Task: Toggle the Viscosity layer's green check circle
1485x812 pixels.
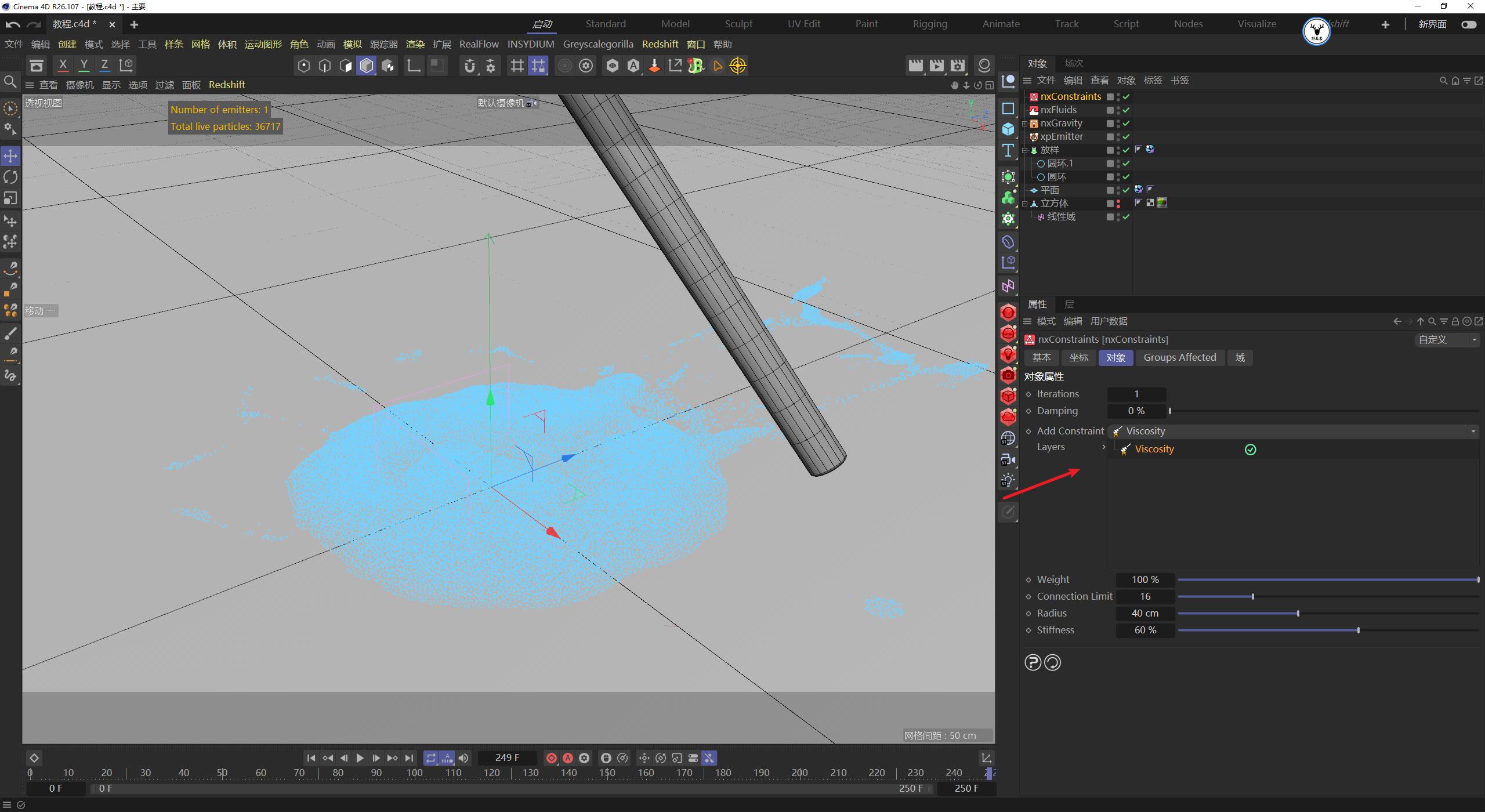Action: (1251, 449)
